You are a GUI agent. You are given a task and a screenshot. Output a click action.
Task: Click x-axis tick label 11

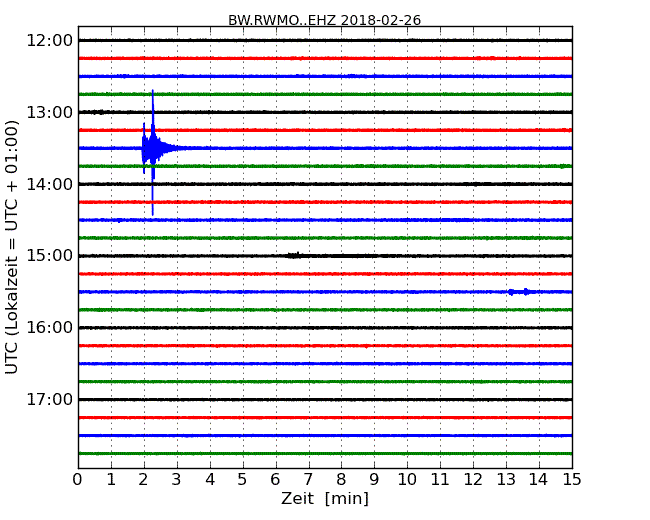click(440, 479)
